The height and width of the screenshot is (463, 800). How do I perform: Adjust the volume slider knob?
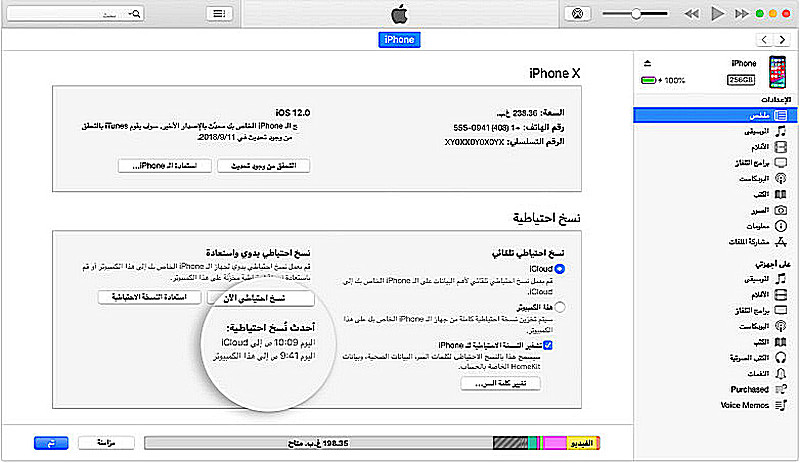[636, 14]
